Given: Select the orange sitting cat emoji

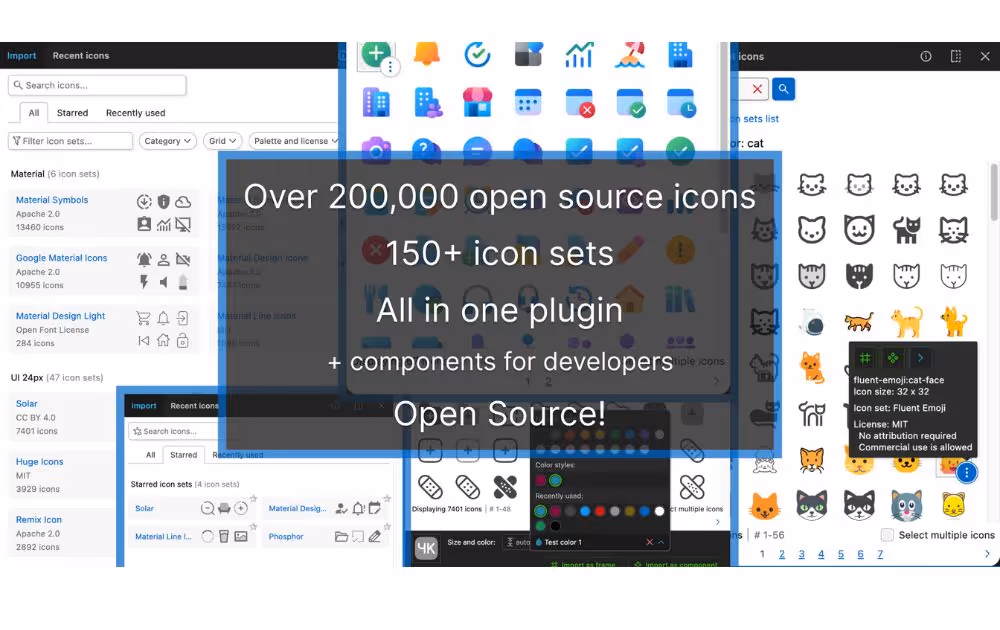Looking at the screenshot, I should pos(812,368).
